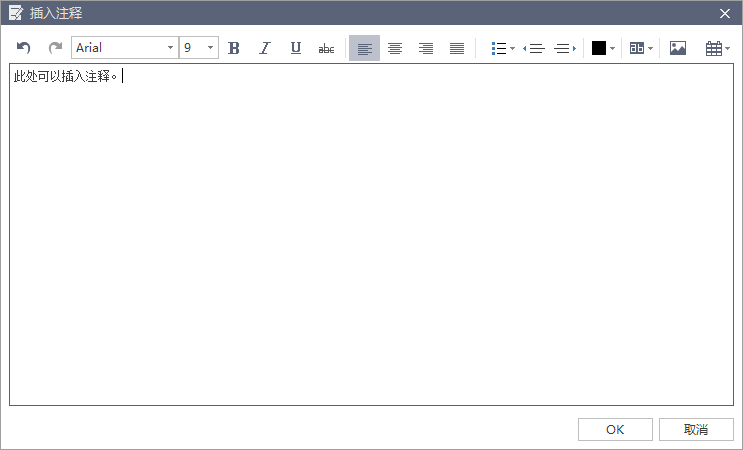Click the black font color swatch
Image resolution: width=743 pixels, height=450 pixels.
point(599,48)
